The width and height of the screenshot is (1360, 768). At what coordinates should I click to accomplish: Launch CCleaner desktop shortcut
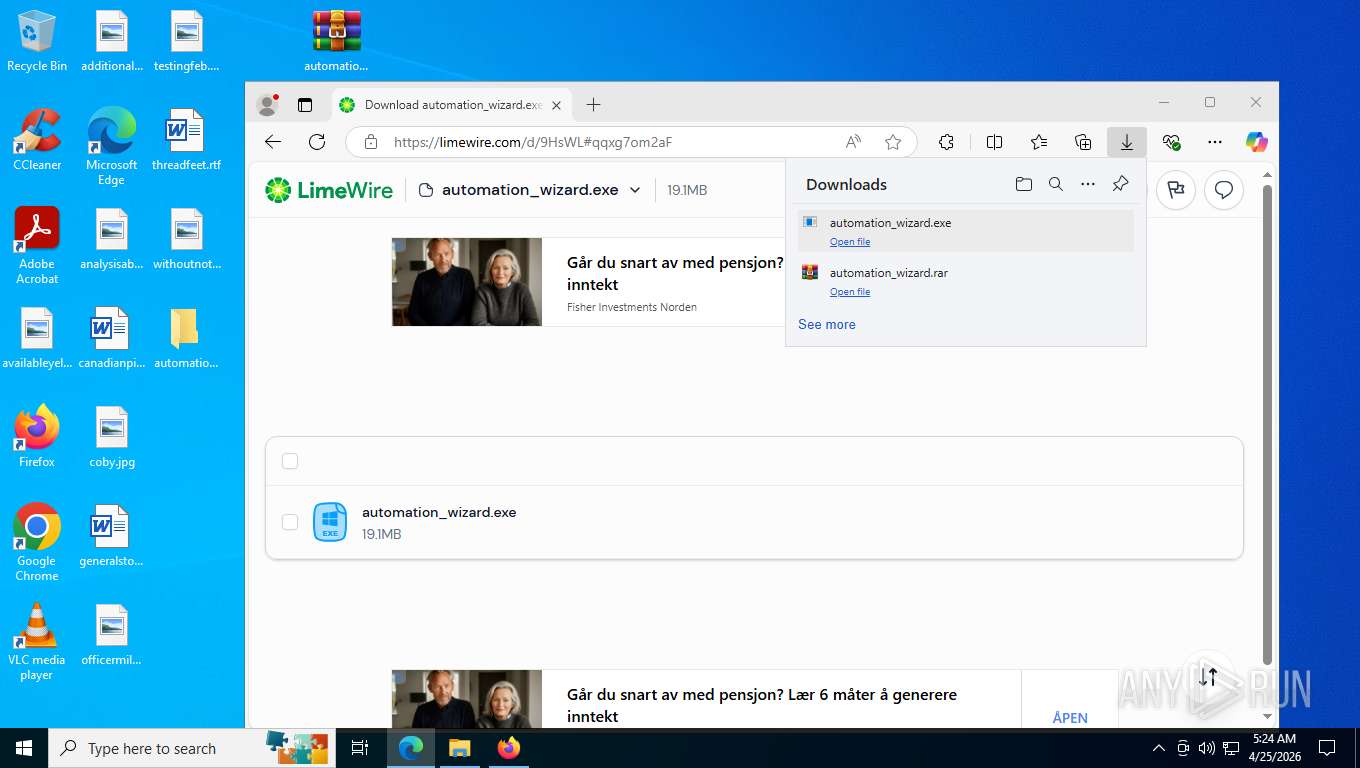[37, 139]
